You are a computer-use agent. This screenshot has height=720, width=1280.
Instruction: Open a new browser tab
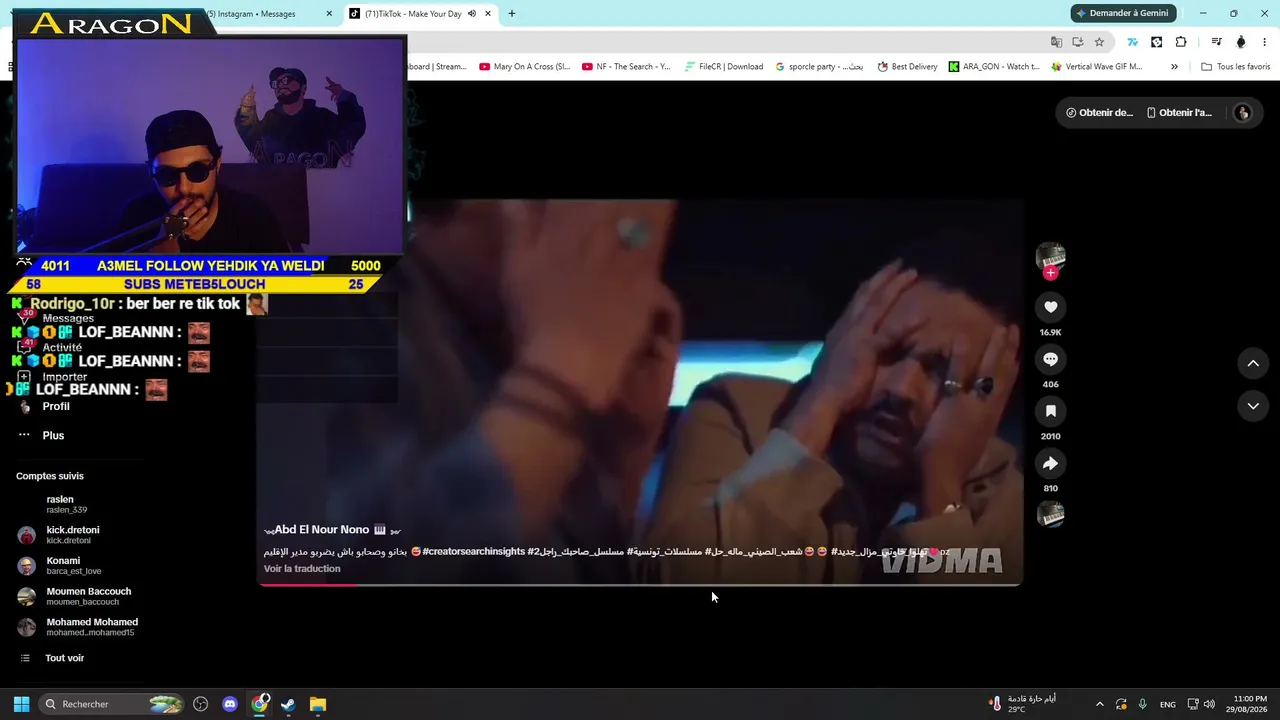click(512, 14)
